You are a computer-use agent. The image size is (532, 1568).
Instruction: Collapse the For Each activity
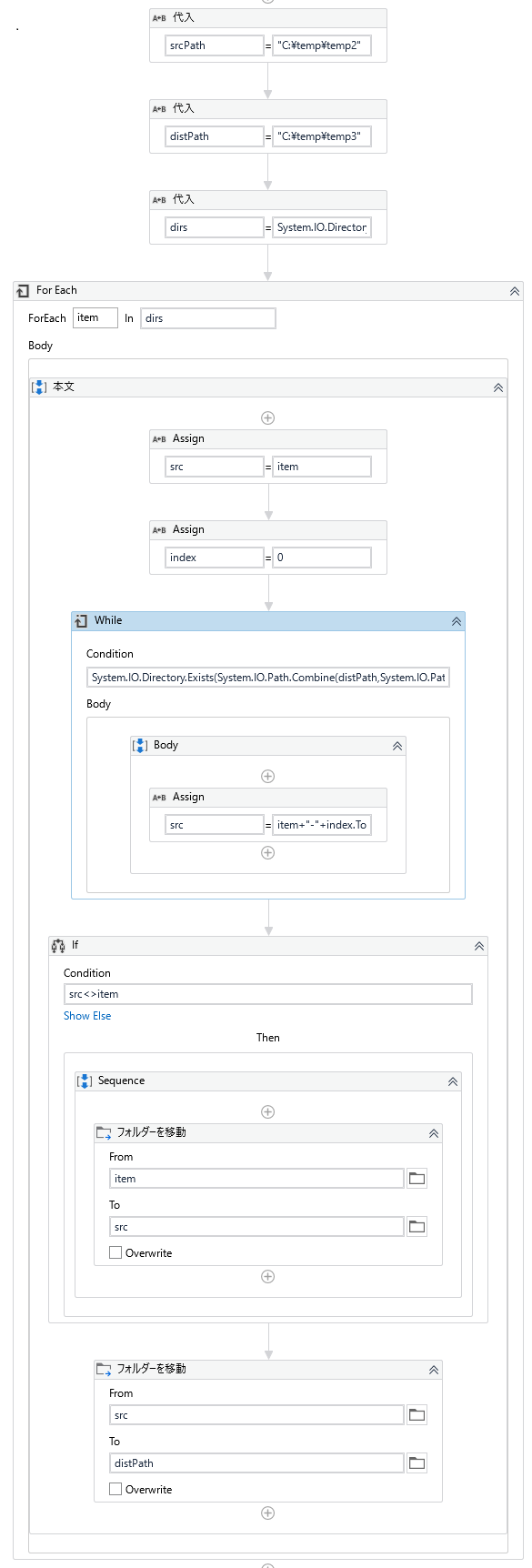515,291
